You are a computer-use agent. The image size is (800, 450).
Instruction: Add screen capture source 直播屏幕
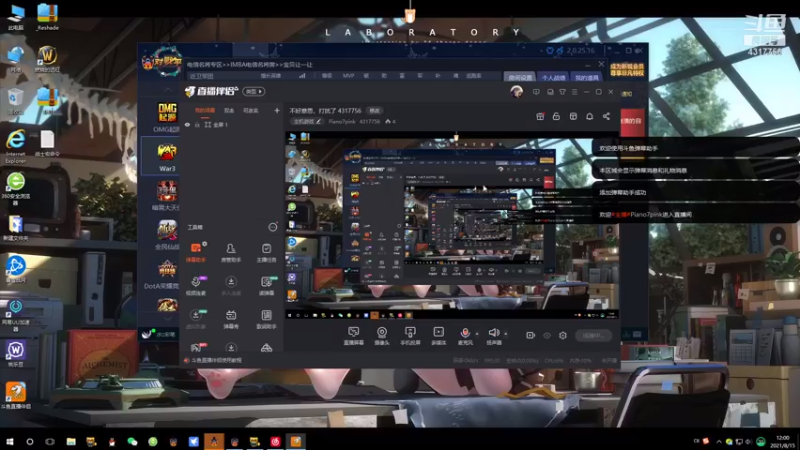[x=353, y=336]
